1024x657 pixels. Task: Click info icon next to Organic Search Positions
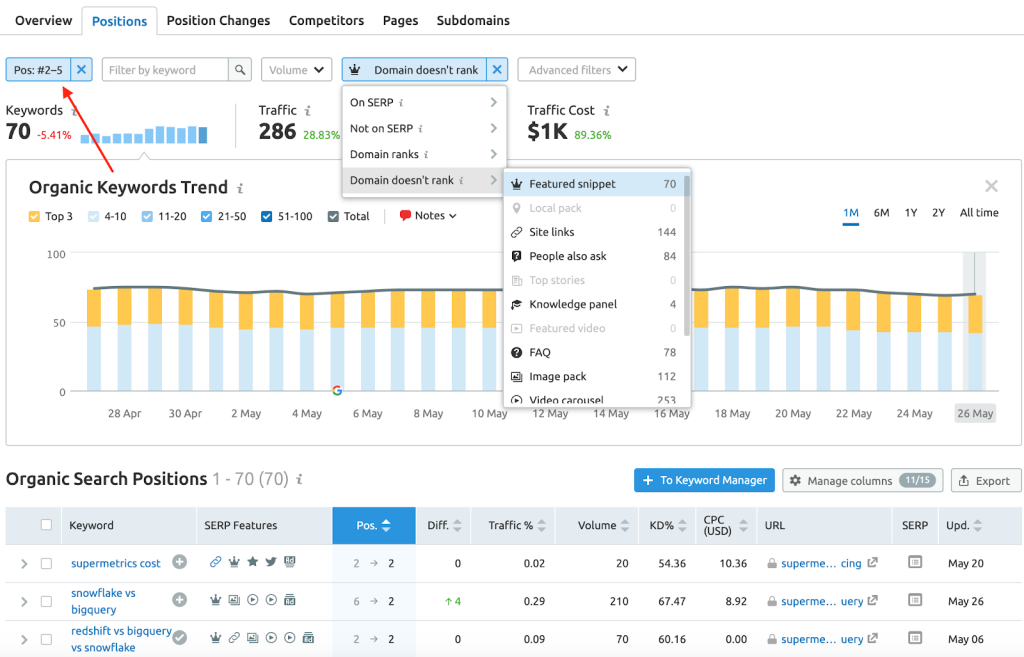tap(299, 479)
